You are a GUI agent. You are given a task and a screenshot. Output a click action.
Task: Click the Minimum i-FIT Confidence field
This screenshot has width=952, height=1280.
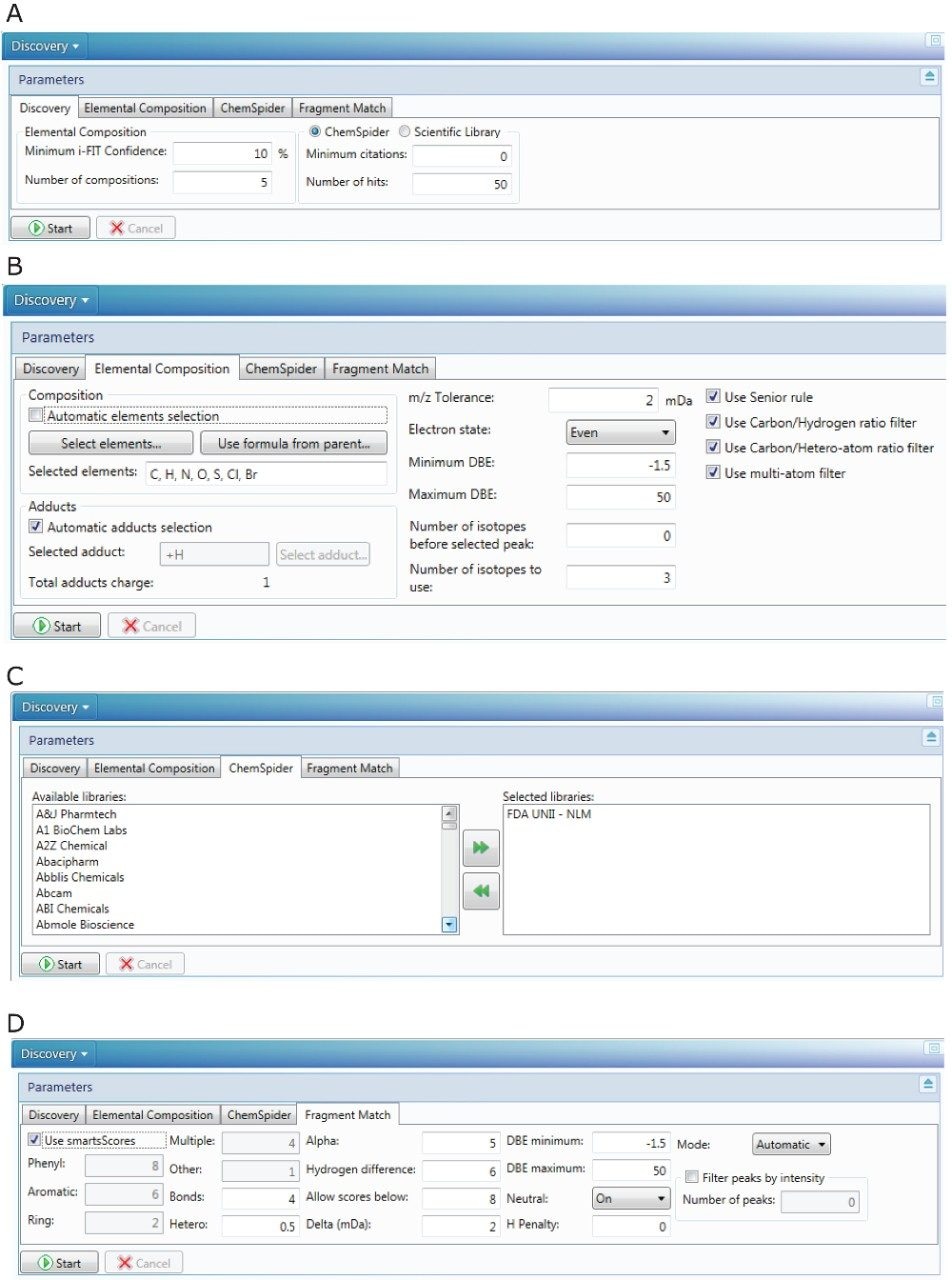[222, 154]
